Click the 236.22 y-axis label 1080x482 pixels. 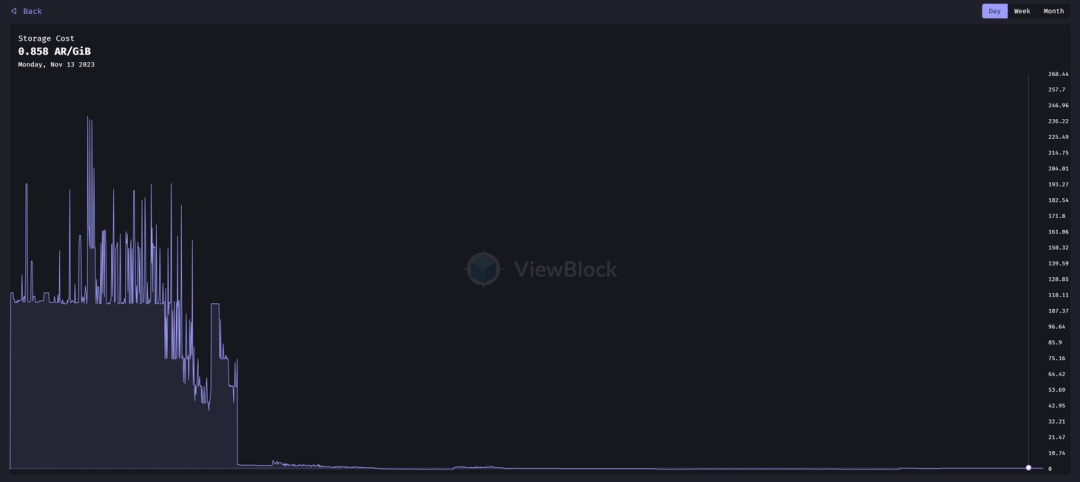1058,121
